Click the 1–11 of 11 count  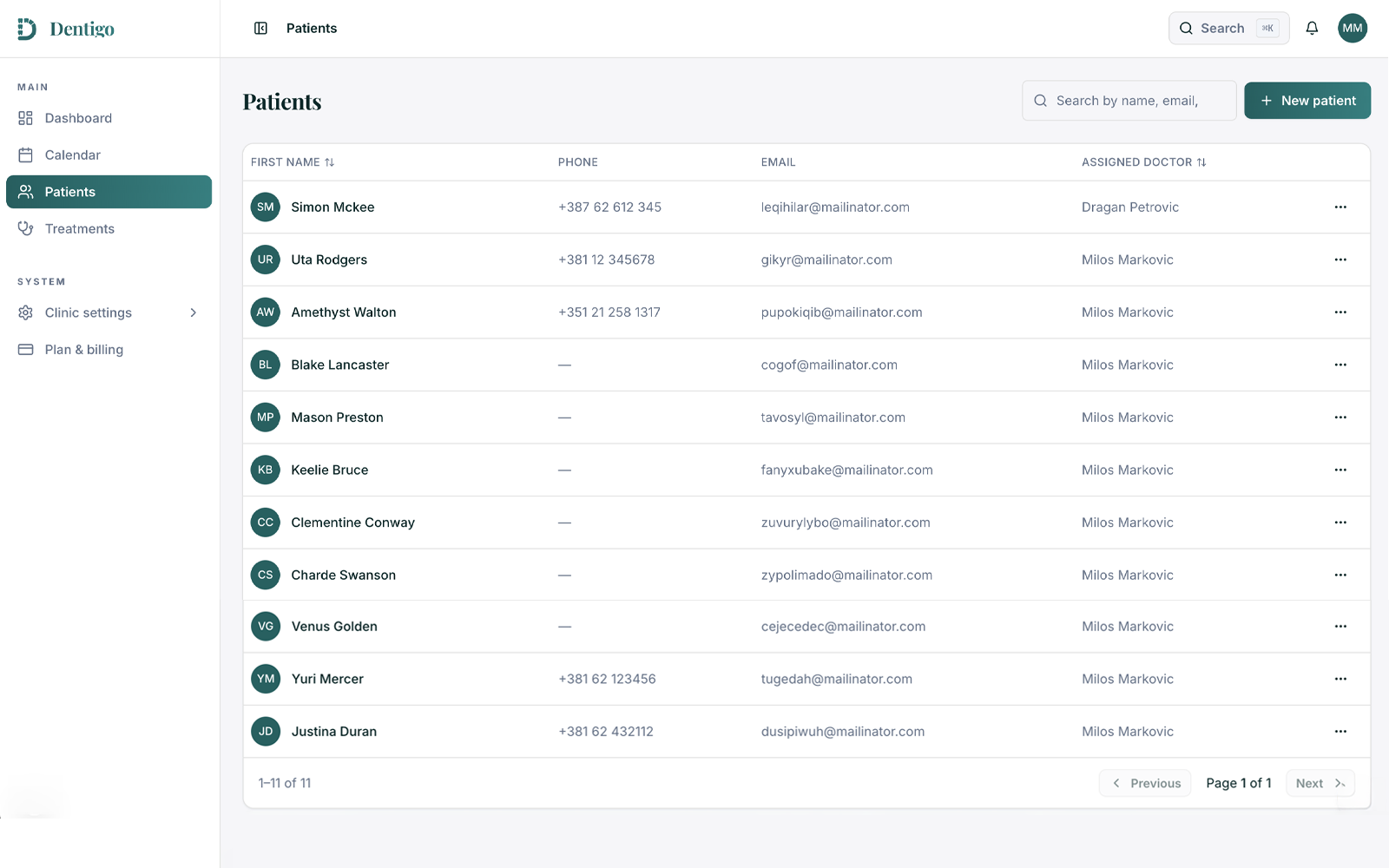285,783
